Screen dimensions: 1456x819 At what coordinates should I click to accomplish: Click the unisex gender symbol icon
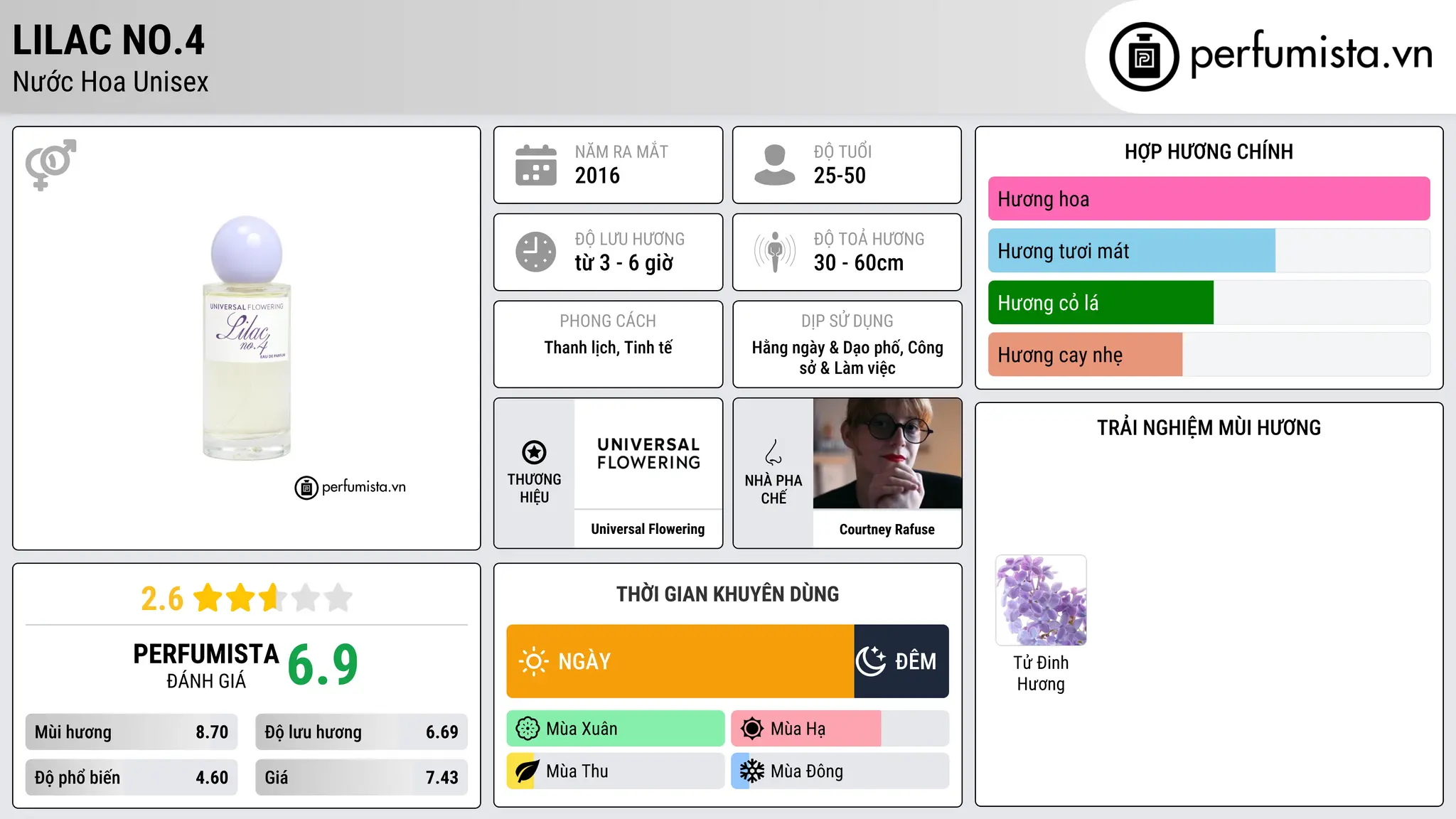(50, 164)
